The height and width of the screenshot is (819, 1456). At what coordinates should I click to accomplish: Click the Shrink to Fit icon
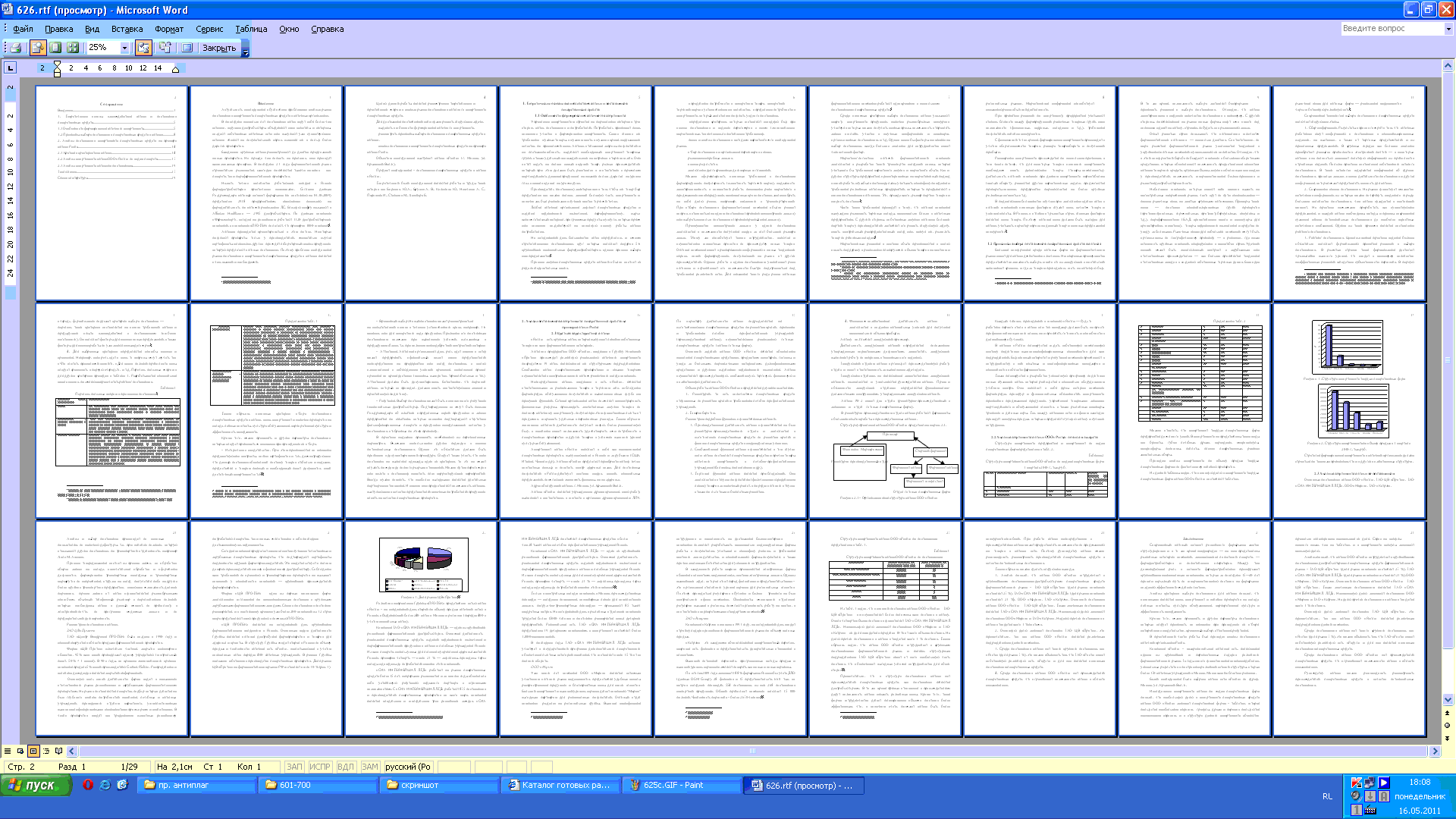(165, 48)
